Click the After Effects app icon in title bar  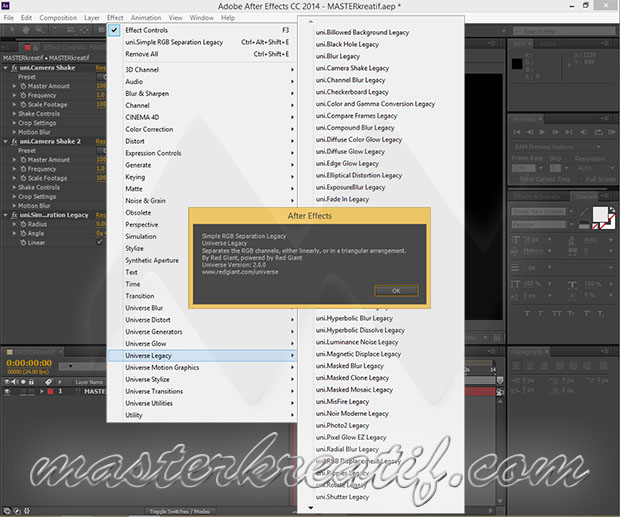(x=6, y=5)
